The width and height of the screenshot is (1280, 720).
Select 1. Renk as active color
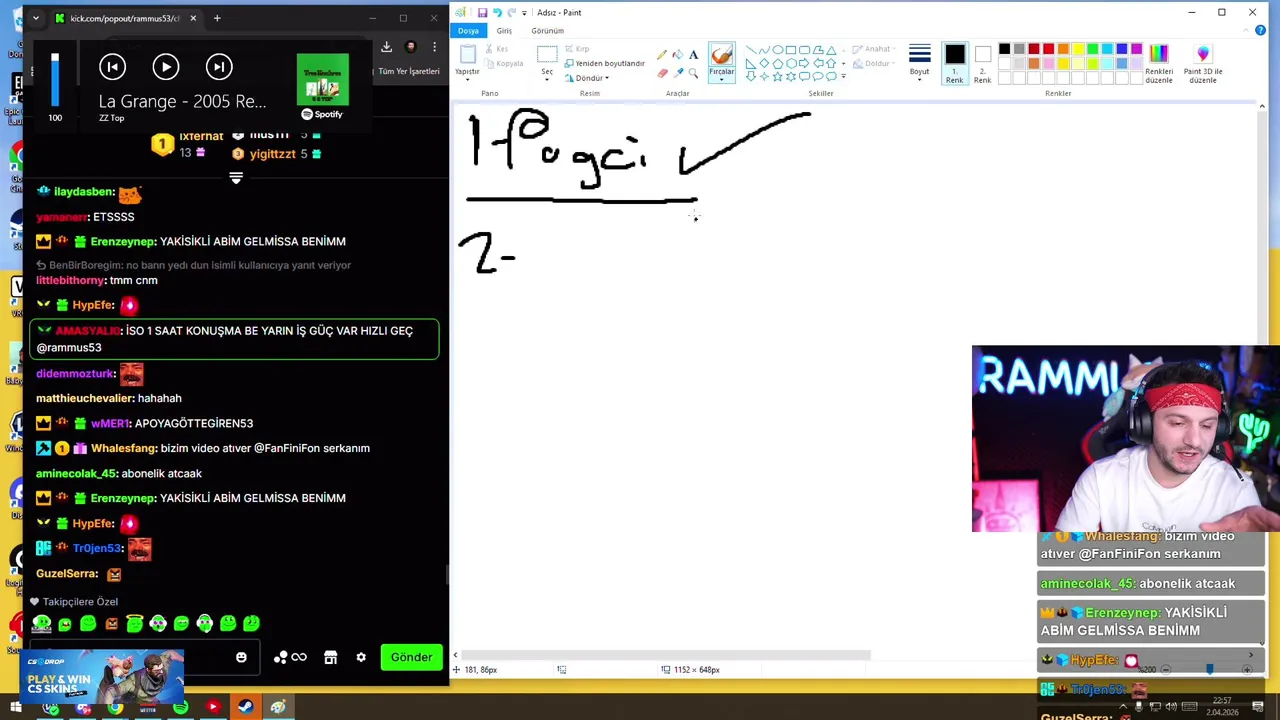(955, 64)
